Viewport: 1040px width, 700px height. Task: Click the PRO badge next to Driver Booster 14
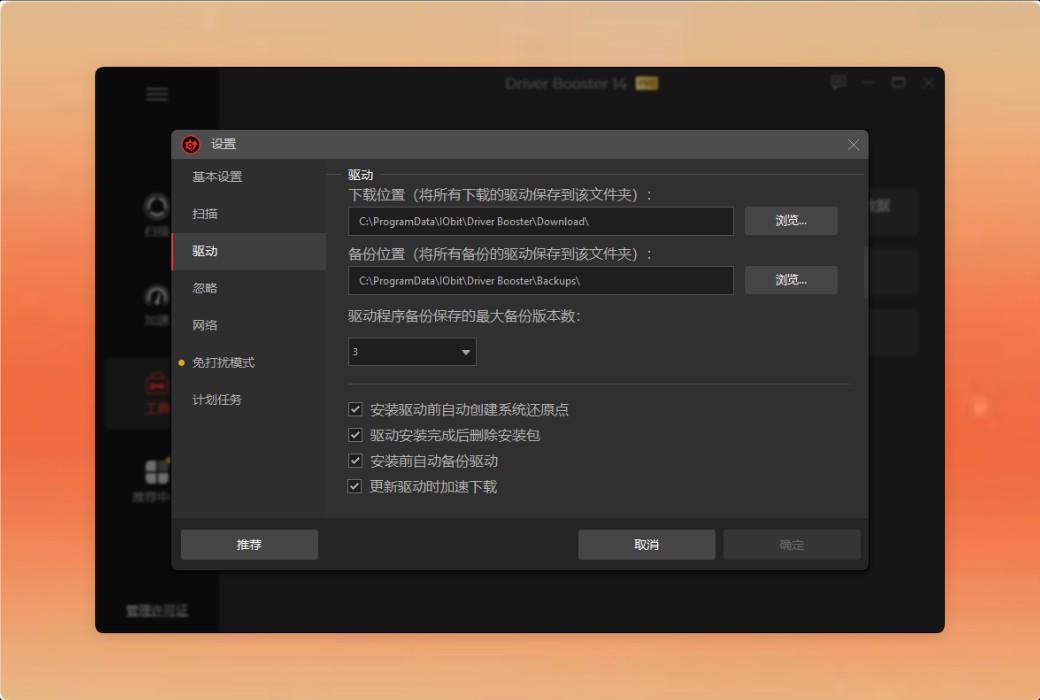coord(647,84)
